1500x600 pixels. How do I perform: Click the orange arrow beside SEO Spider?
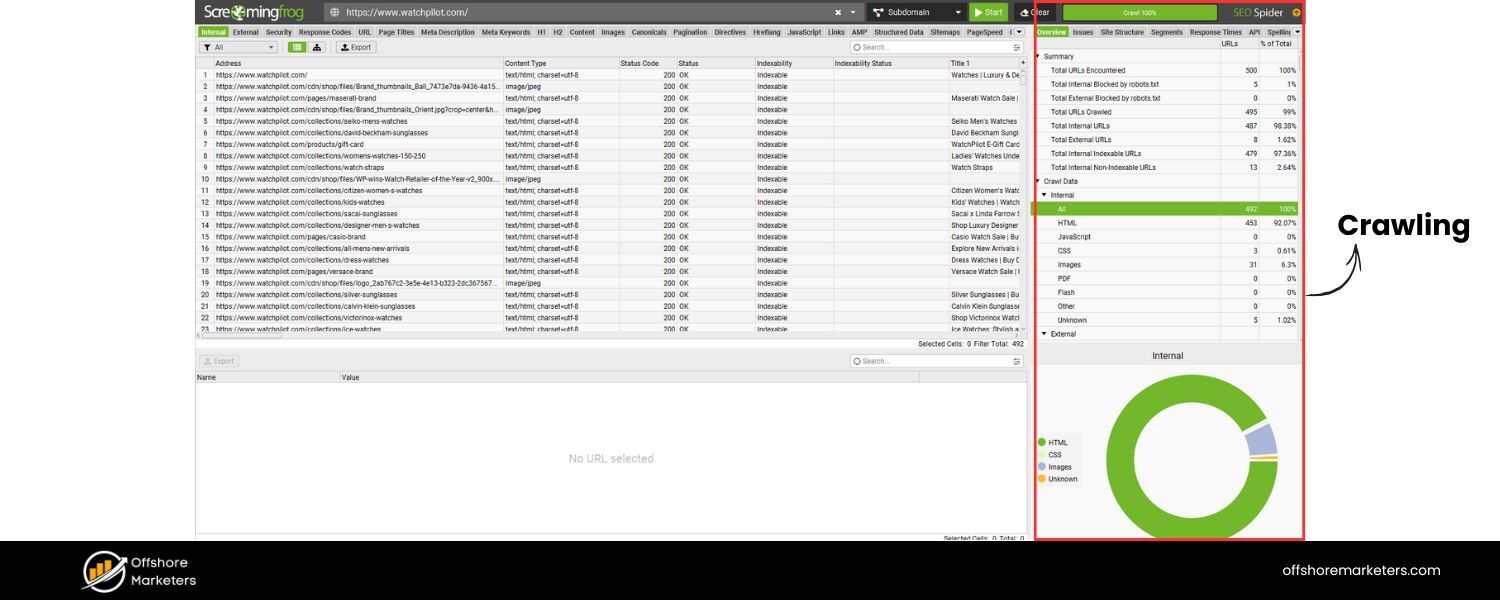point(1295,12)
